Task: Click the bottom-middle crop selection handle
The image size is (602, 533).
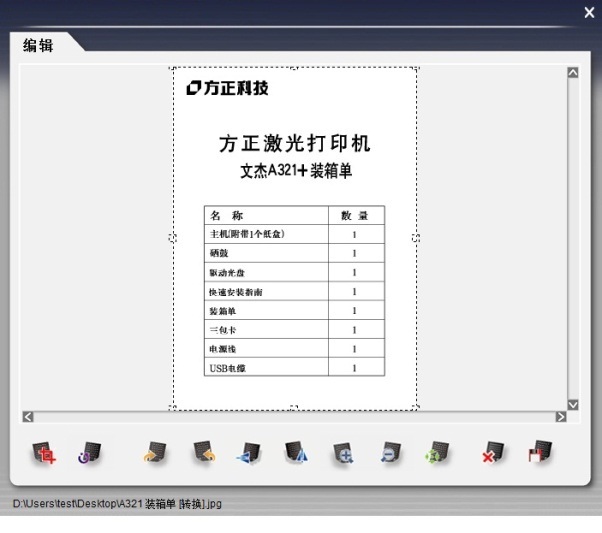Action: click(x=294, y=407)
